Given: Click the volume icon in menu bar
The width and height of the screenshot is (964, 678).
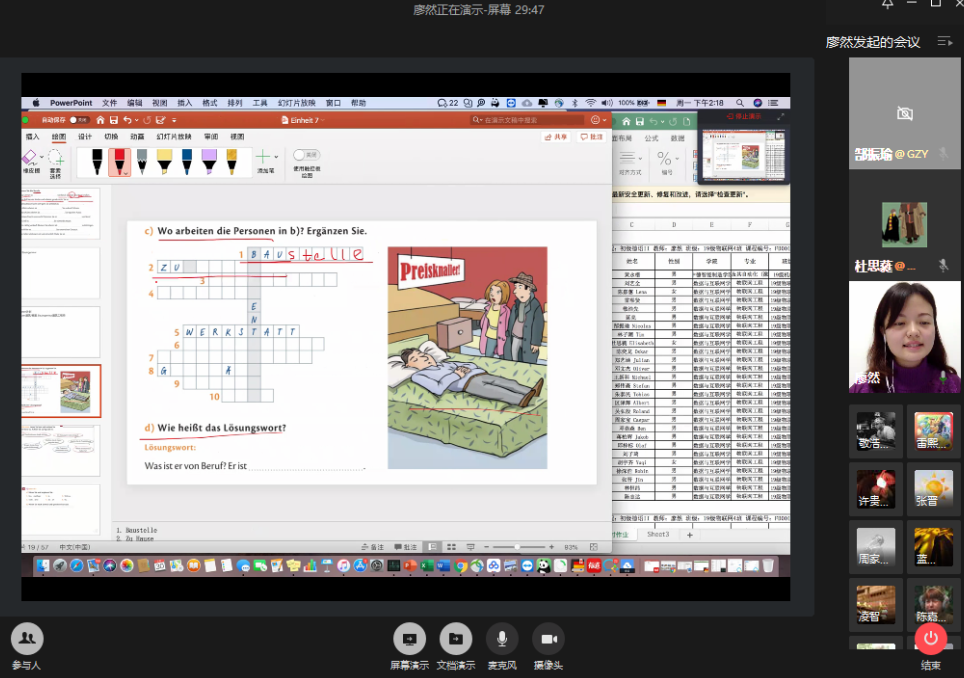Looking at the screenshot, I should coord(607,103).
